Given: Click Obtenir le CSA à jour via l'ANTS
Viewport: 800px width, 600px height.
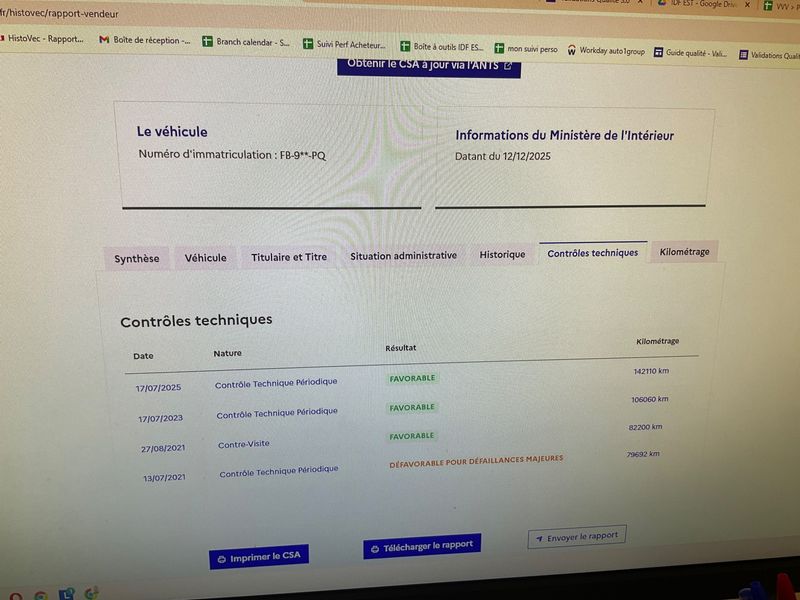Looking at the screenshot, I should point(429,65).
